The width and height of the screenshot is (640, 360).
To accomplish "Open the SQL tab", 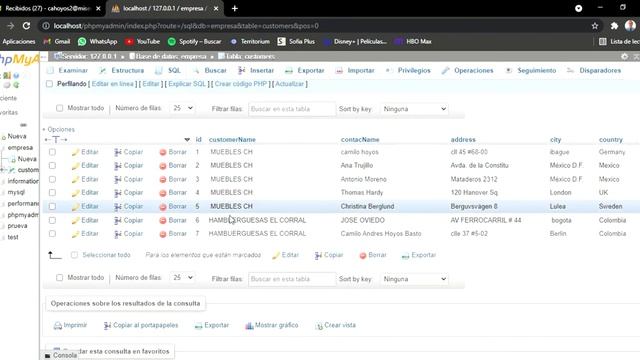I will pyautogui.click(x=168, y=71).
